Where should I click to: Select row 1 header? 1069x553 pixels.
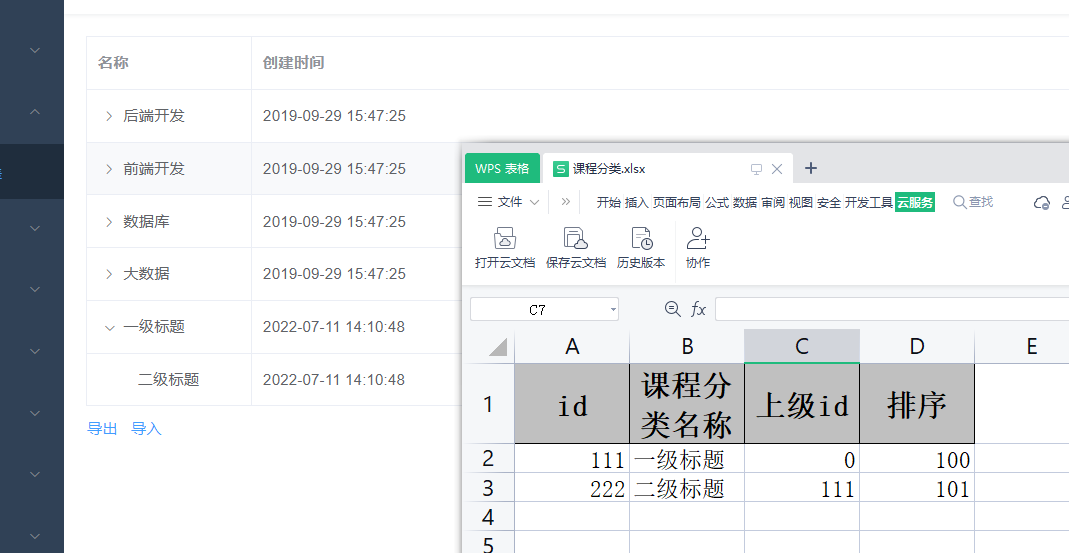(488, 404)
